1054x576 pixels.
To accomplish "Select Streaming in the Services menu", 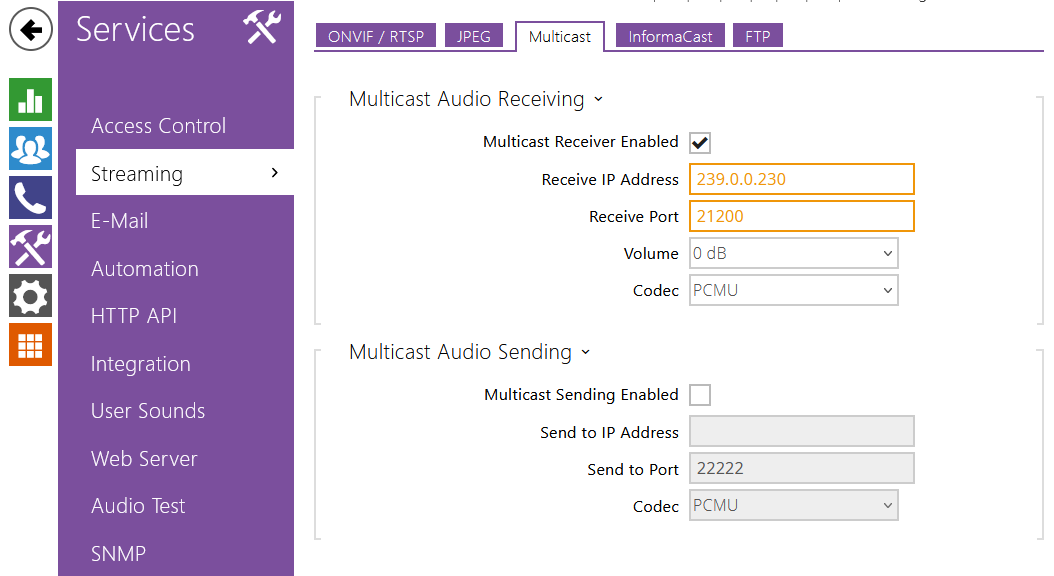I will tap(185, 173).
